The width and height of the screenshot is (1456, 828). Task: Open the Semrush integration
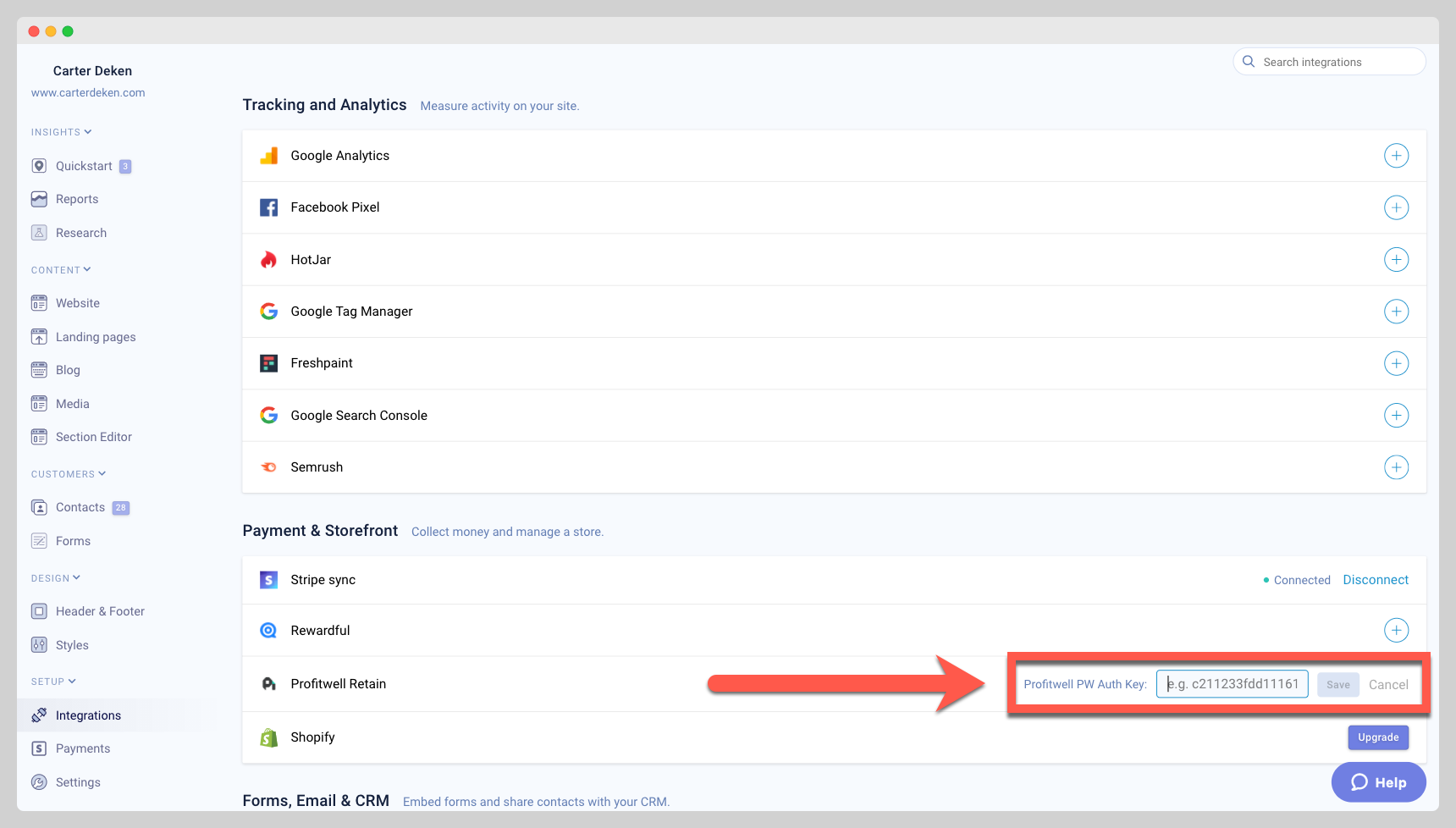point(1396,466)
